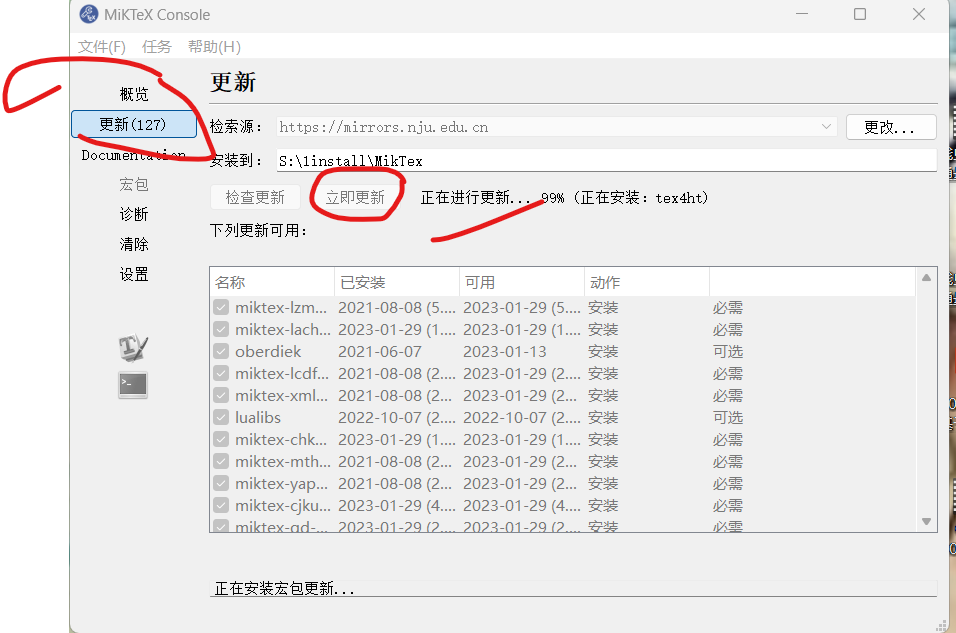This screenshot has height=633, width=956.
Task: Select the 更新(127) sidebar page
Action: tap(134, 124)
